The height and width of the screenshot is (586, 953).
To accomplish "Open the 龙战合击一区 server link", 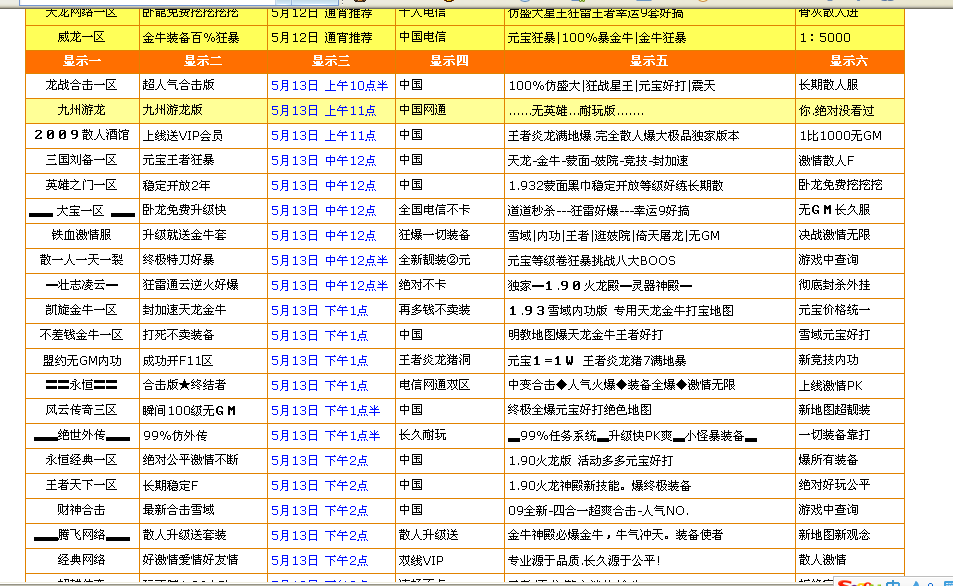I will point(81,86).
